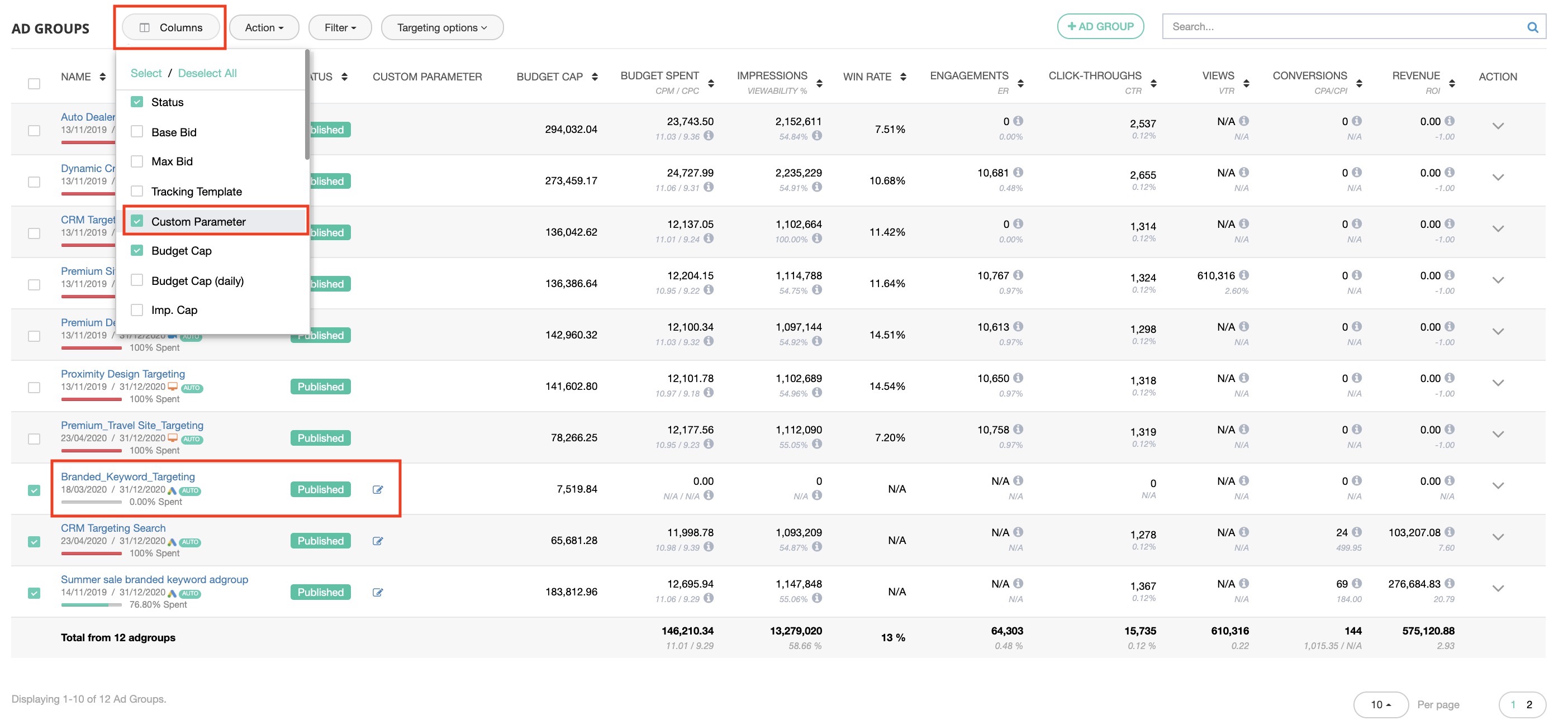Uncheck Custom Parameter column option

tap(137, 221)
